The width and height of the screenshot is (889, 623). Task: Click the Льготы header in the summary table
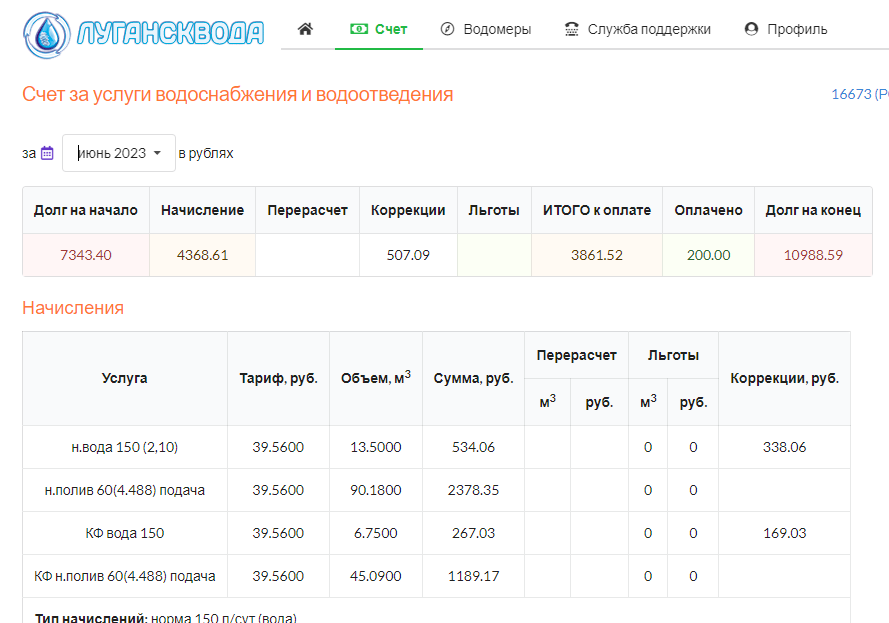click(494, 210)
